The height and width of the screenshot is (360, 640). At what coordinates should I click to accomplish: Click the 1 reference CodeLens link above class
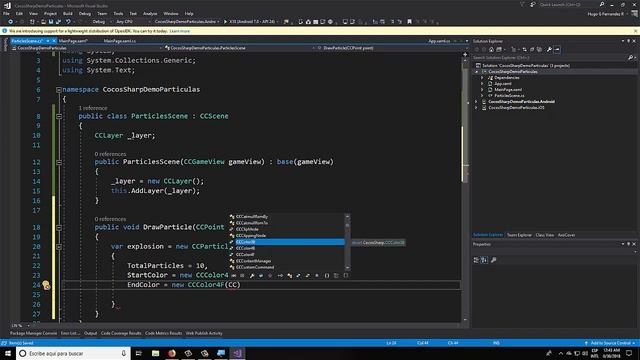click(x=93, y=108)
